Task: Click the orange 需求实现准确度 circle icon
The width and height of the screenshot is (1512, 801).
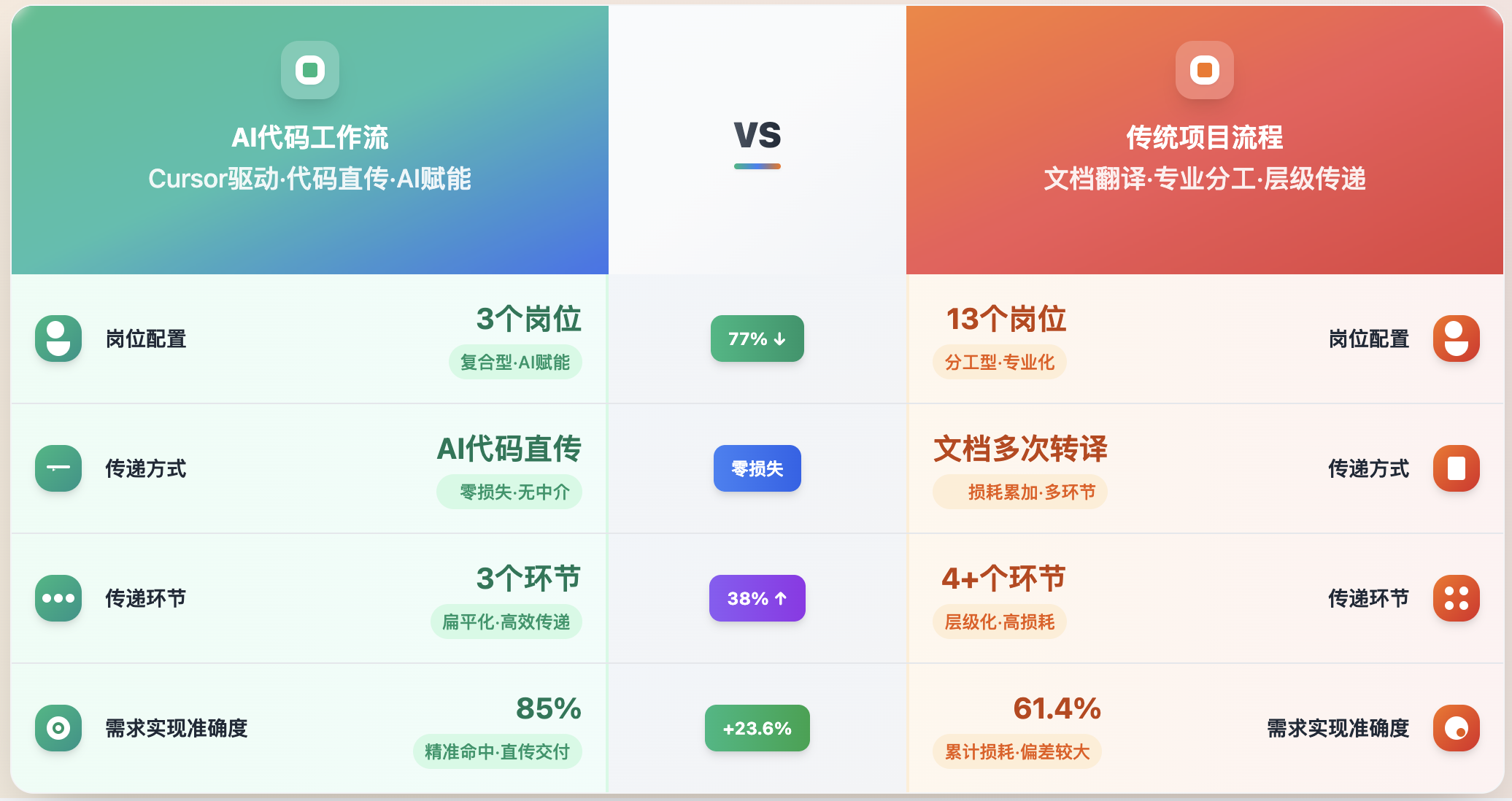Action: click(x=1457, y=728)
